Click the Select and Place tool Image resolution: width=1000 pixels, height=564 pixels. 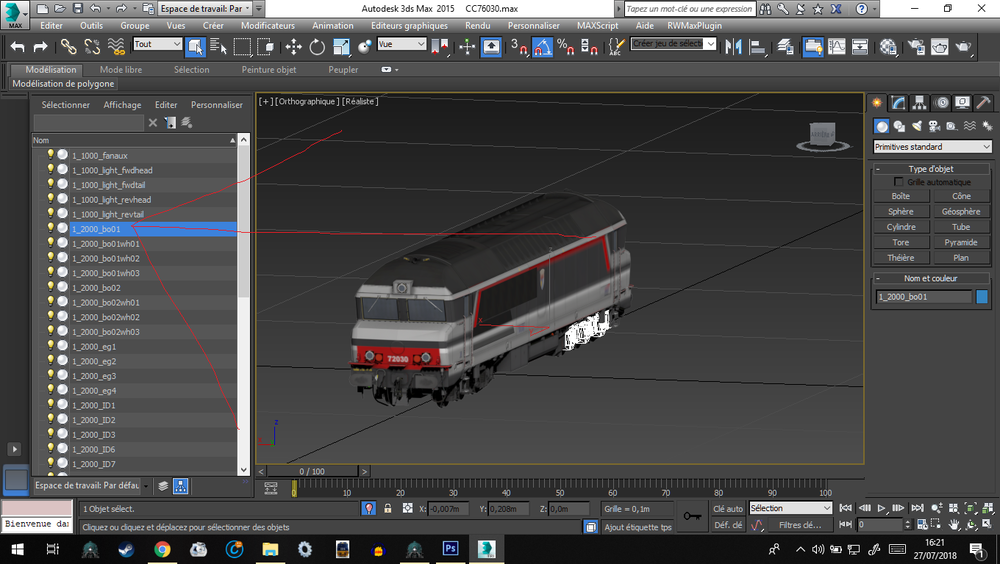point(365,47)
